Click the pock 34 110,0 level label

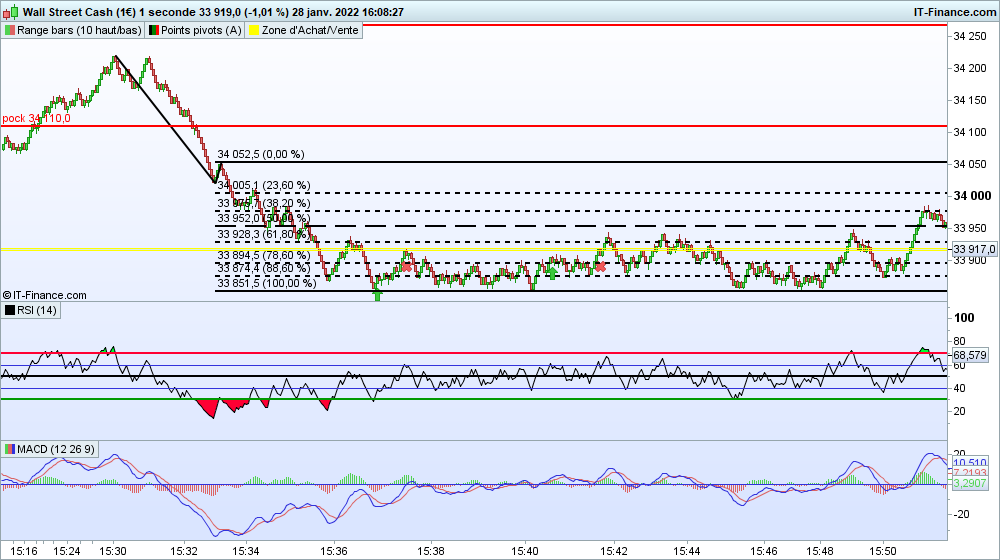(x=36, y=119)
